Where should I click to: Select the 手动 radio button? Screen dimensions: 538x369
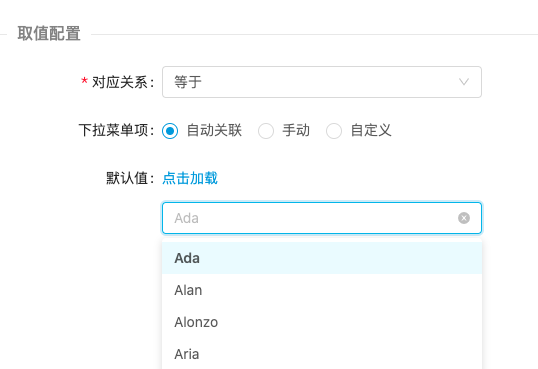tap(266, 131)
